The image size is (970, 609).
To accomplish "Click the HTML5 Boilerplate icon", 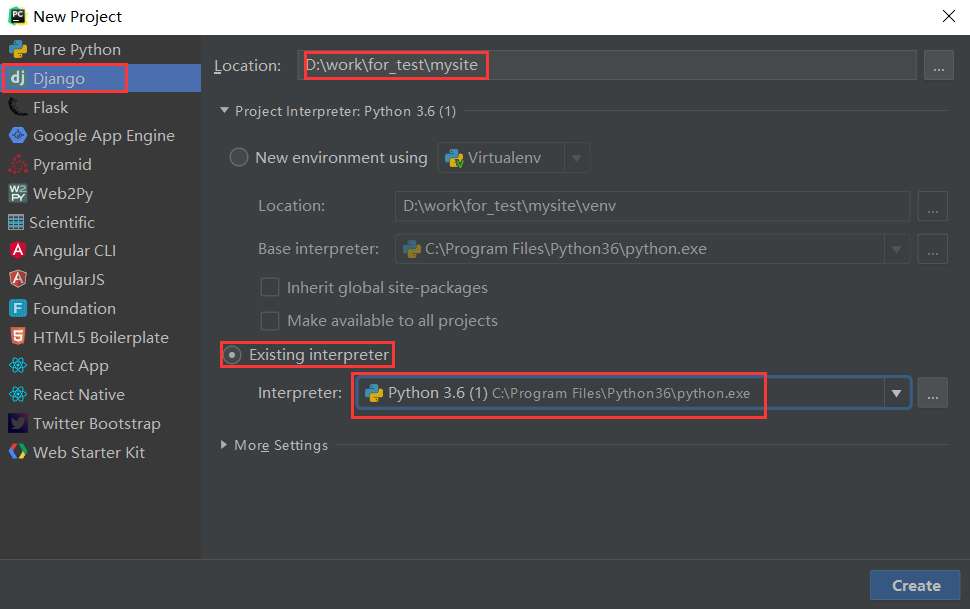I will coord(18,337).
